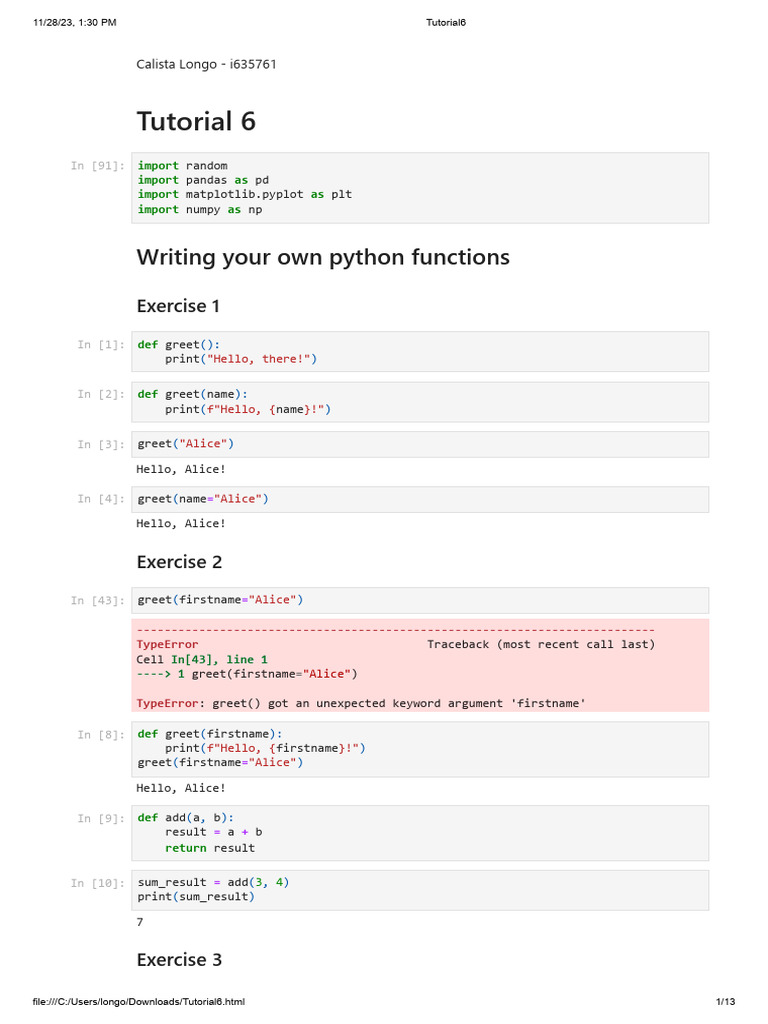The image size is (768, 1024).
Task: Click the author line "Calista Longo - i635761"
Action: (206, 65)
